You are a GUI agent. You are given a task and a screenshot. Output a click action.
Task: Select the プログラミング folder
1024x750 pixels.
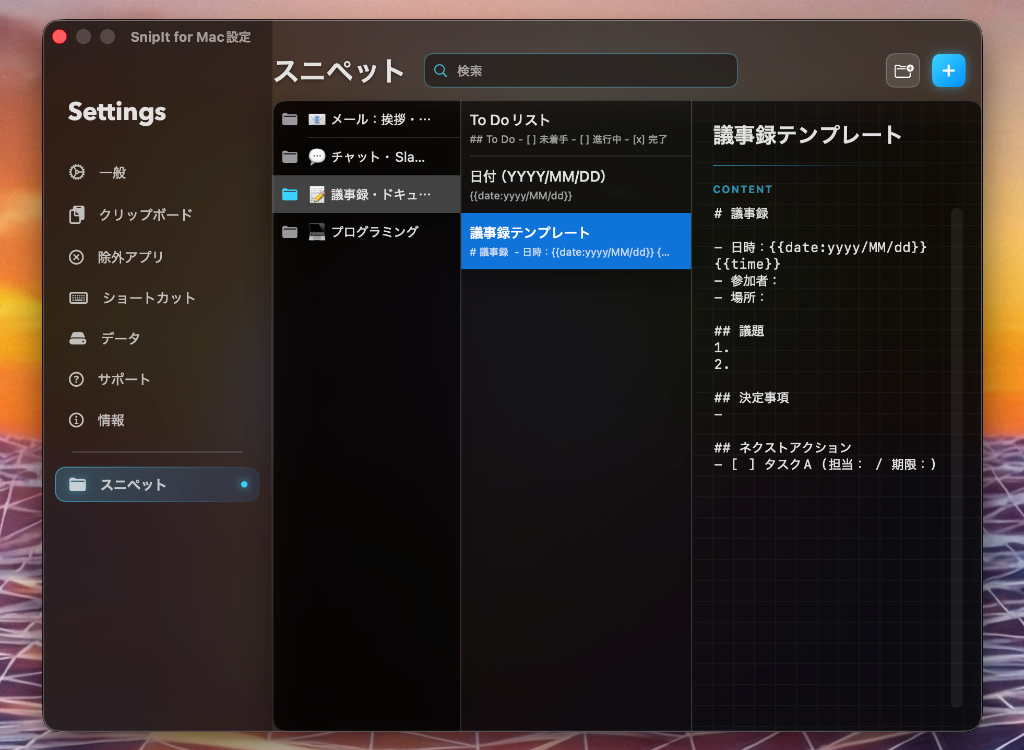(x=365, y=231)
